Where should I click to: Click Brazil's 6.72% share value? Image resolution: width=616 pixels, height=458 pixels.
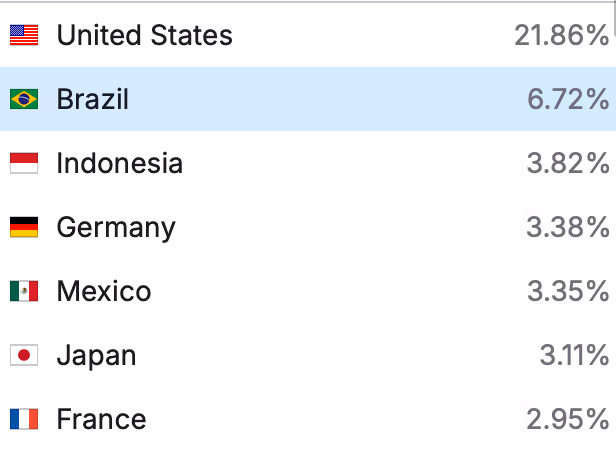pyautogui.click(x=568, y=99)
